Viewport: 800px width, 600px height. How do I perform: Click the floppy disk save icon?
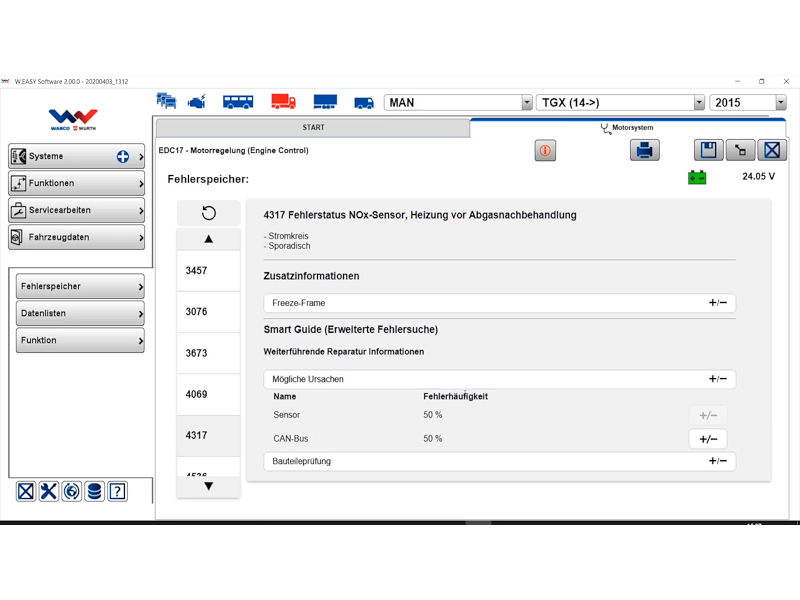709,151
